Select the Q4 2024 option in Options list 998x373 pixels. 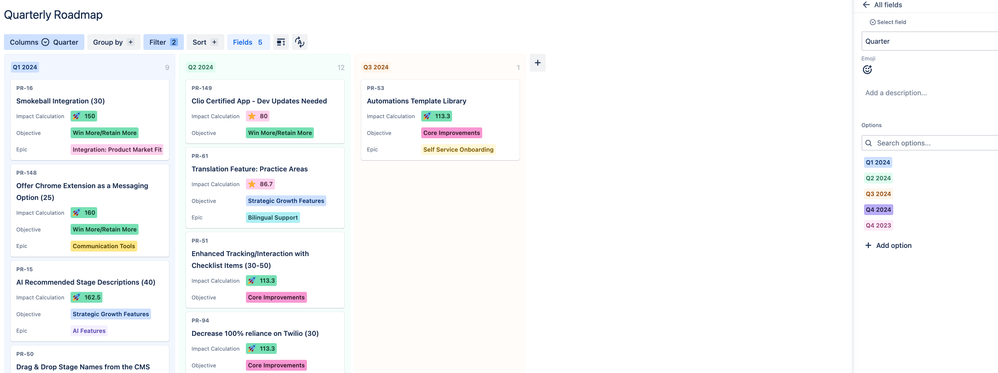point(878,209)
